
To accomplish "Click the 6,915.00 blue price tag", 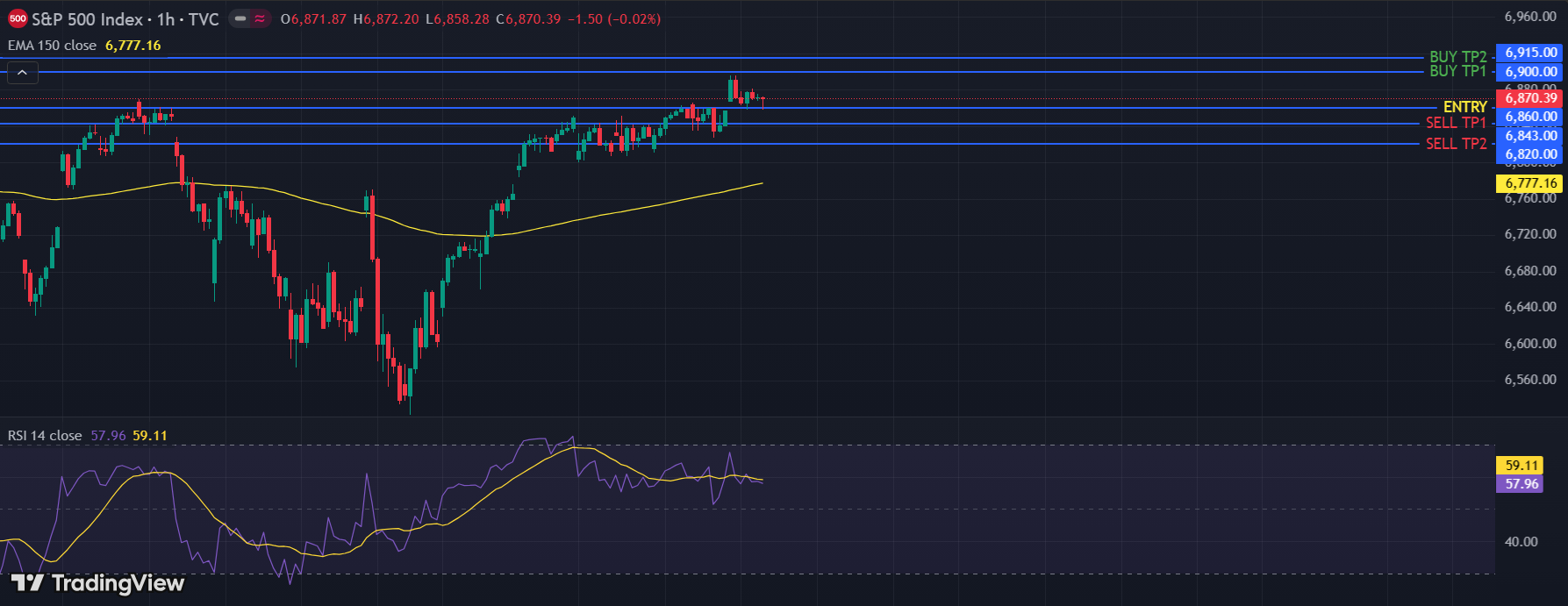I will [x=1530, y=53].
